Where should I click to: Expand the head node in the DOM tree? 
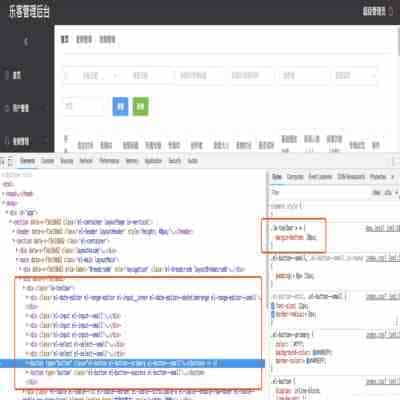pyautogui.click(x=3, y=194)
